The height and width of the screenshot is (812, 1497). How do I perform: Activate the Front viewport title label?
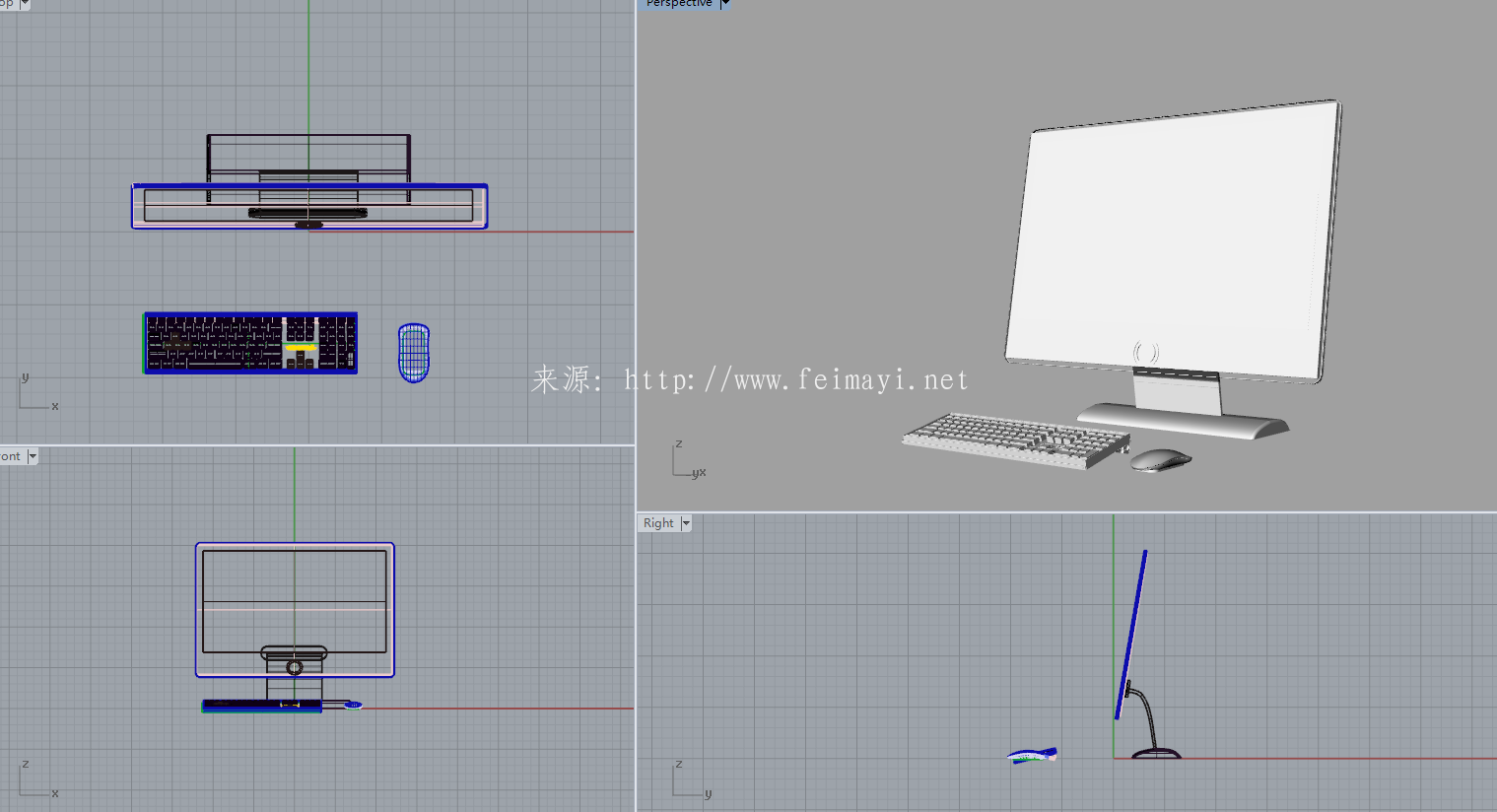point(11,456)
